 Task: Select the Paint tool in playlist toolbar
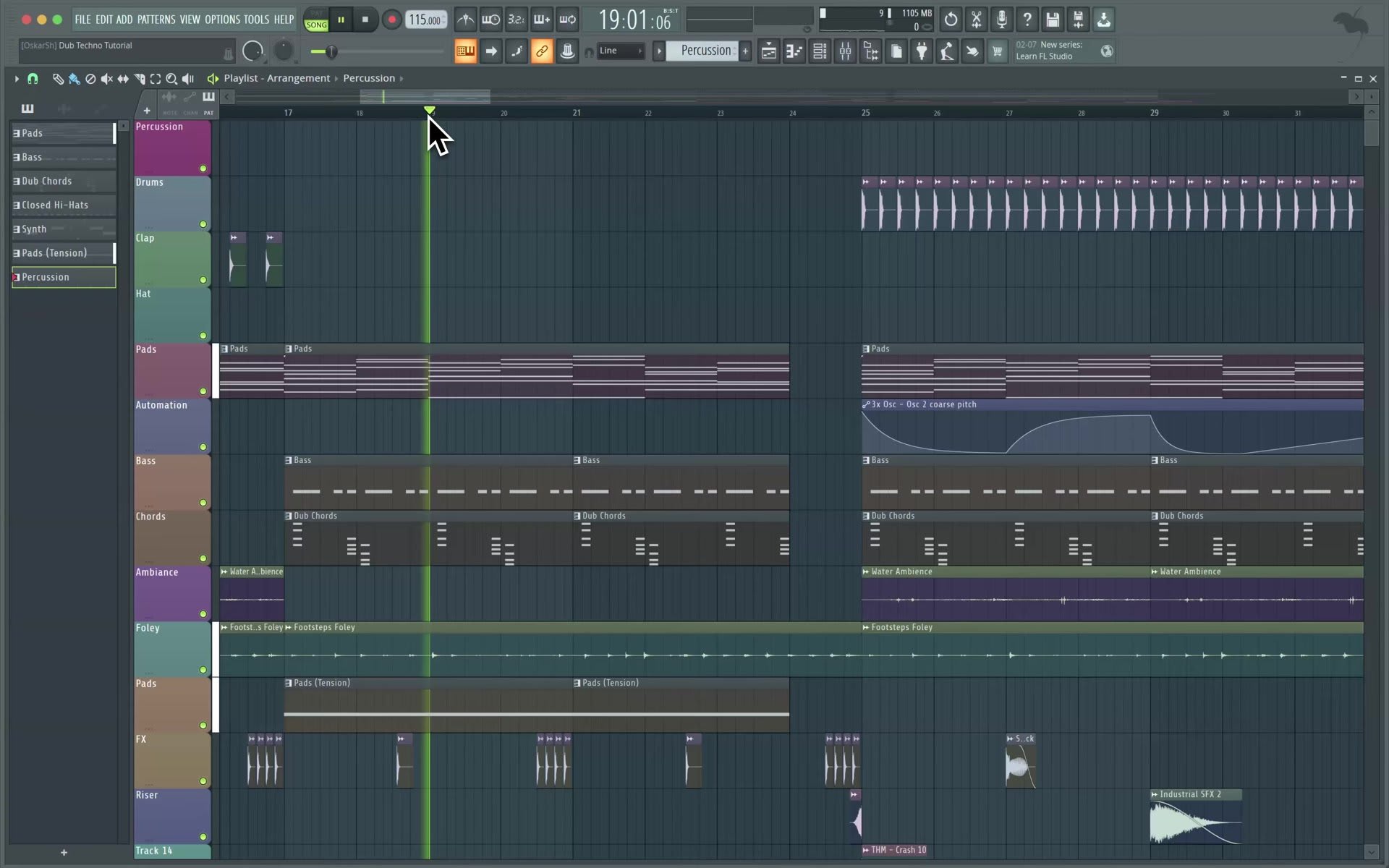73,78
